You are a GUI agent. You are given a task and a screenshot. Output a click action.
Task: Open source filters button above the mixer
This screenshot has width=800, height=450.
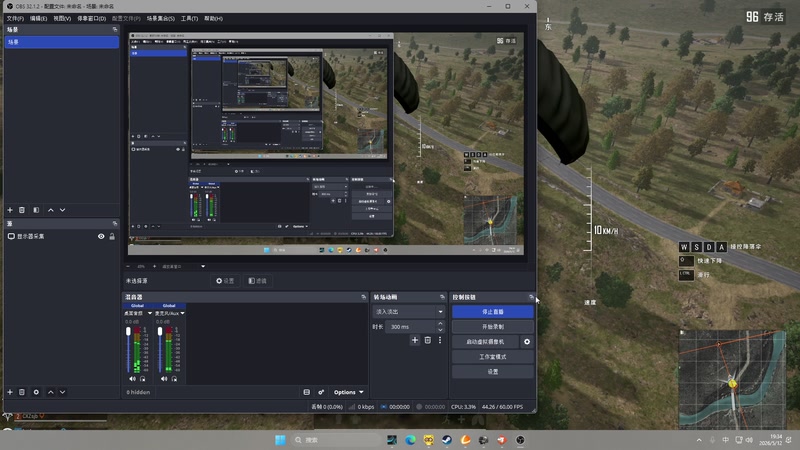pyautogui.click(x=258, y=281)
